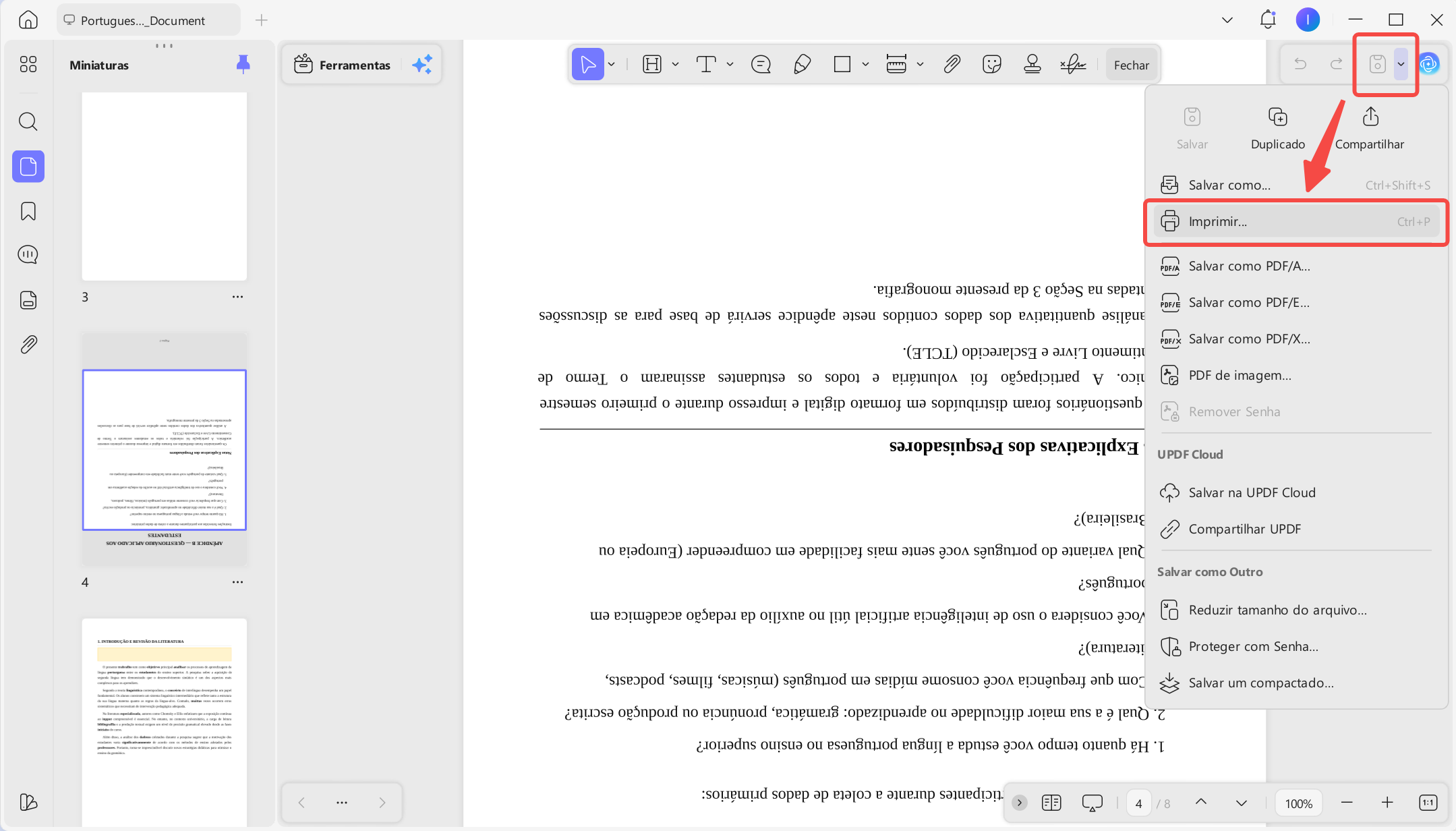Click the undo arrow

click(x=1300, y=64)
